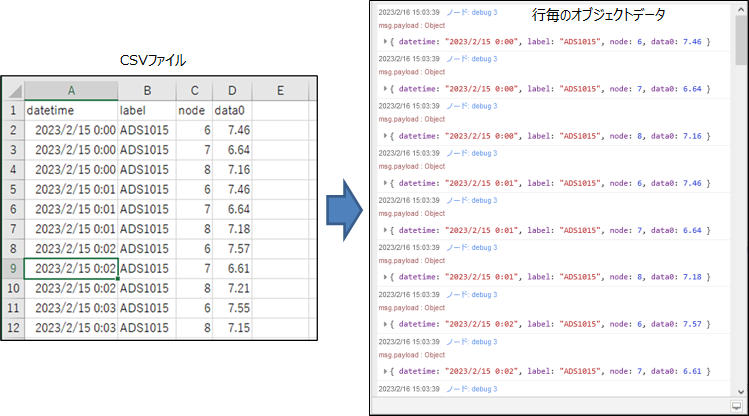This screenshot has width=749, height=416.
Task: Click the datetime header cell
Action: [70, 110]
